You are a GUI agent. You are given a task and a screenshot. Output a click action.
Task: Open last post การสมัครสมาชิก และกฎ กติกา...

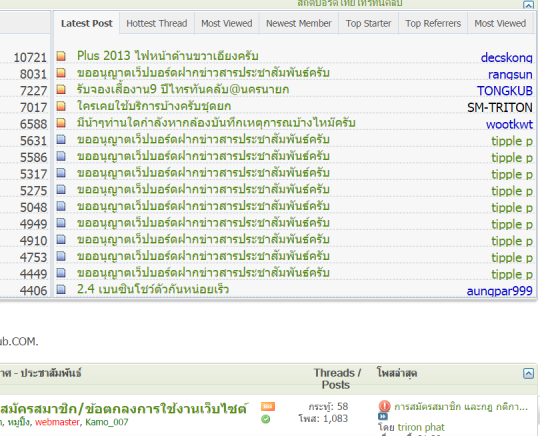tap(461, 407)
